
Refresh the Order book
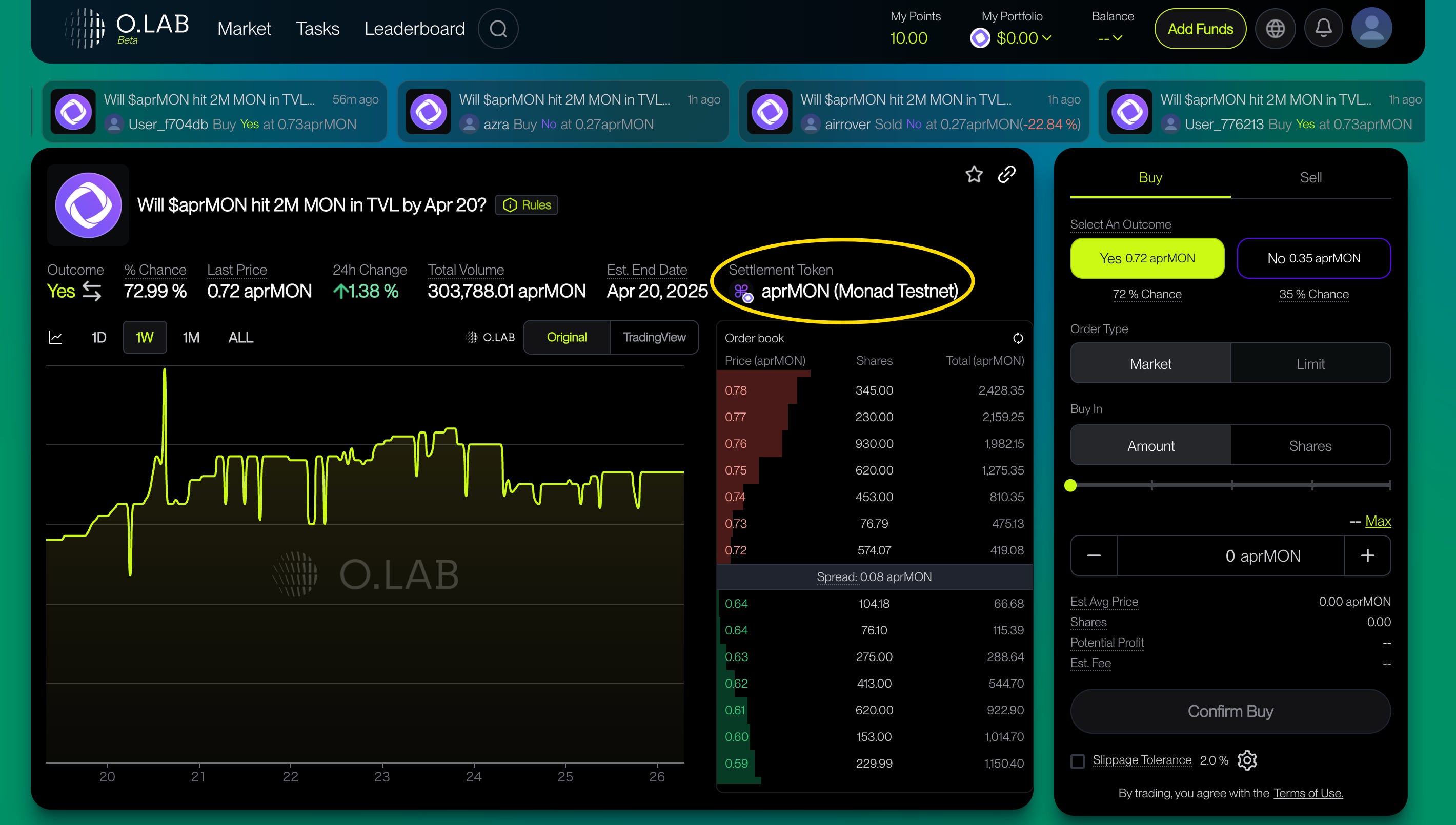point(1017,338)
